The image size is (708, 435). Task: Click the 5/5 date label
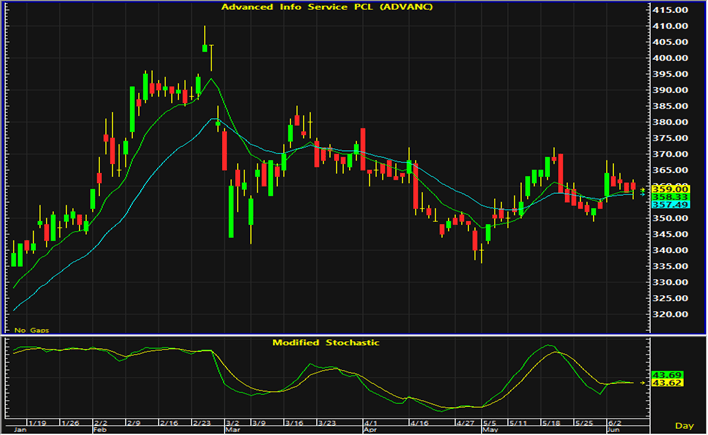click(490, 423)
